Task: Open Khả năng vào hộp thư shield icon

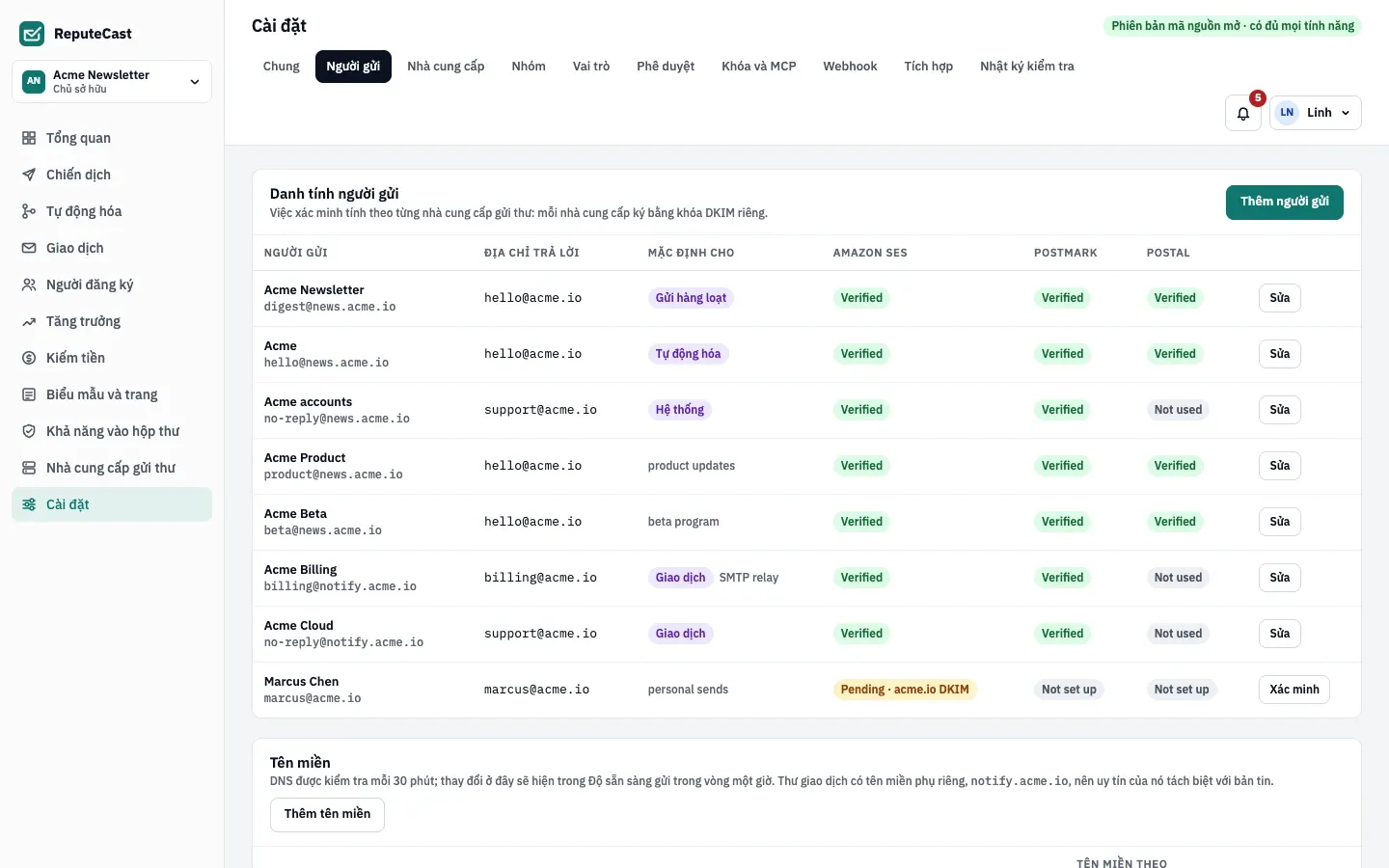Action: pos(29,431)
